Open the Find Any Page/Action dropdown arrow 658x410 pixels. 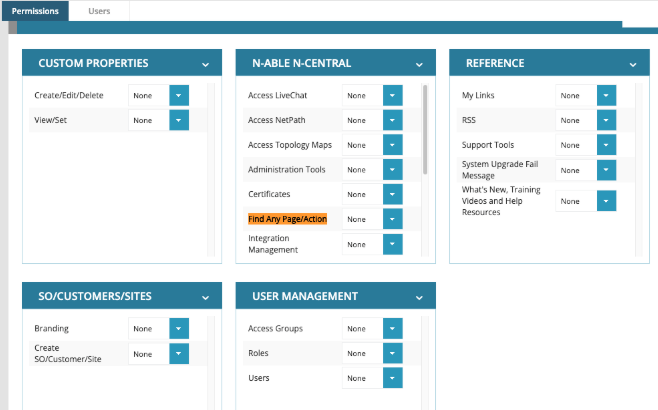click(x=392, y=218)
